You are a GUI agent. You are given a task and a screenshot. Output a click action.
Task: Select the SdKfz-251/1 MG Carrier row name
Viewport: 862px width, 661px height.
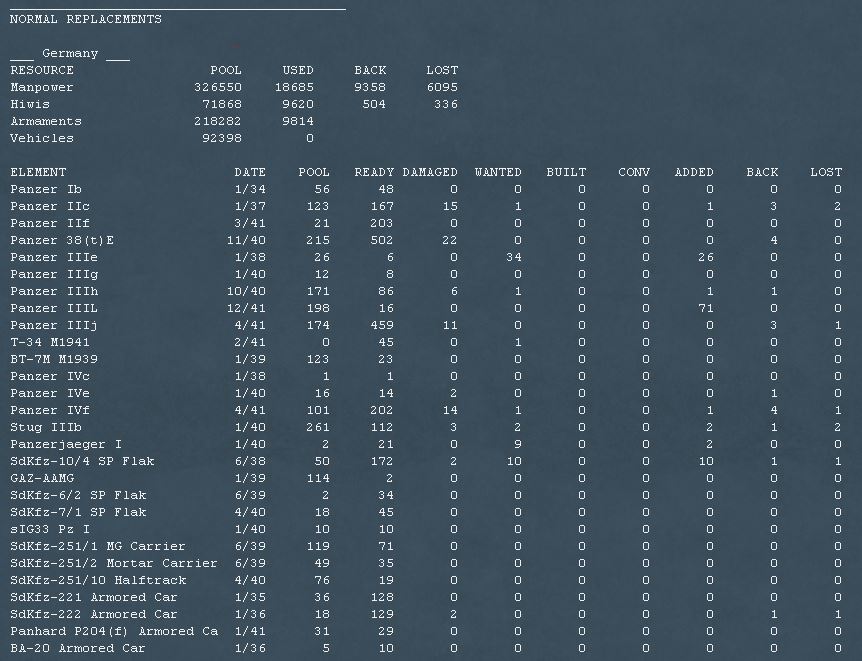pos(98,547)
